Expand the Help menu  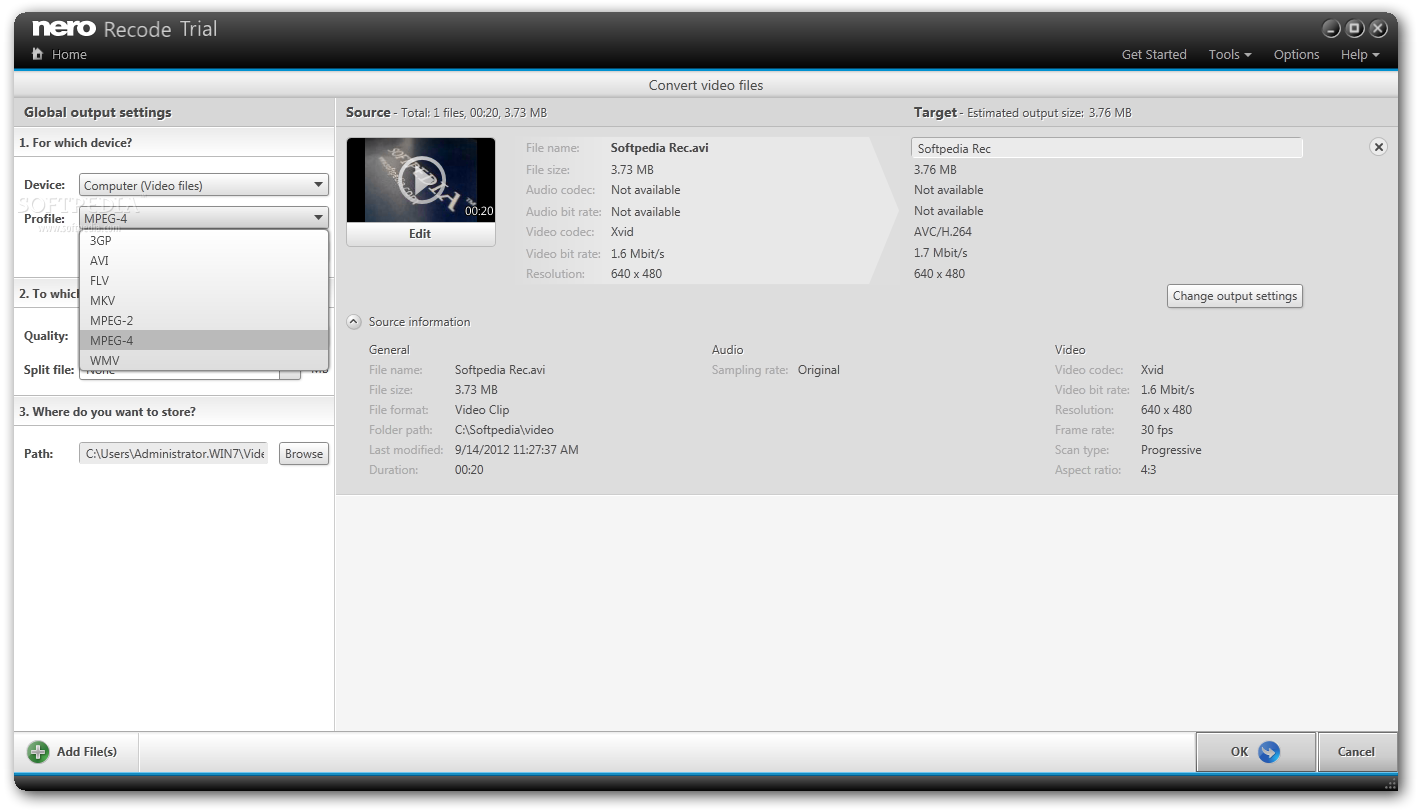point(1360,55)
